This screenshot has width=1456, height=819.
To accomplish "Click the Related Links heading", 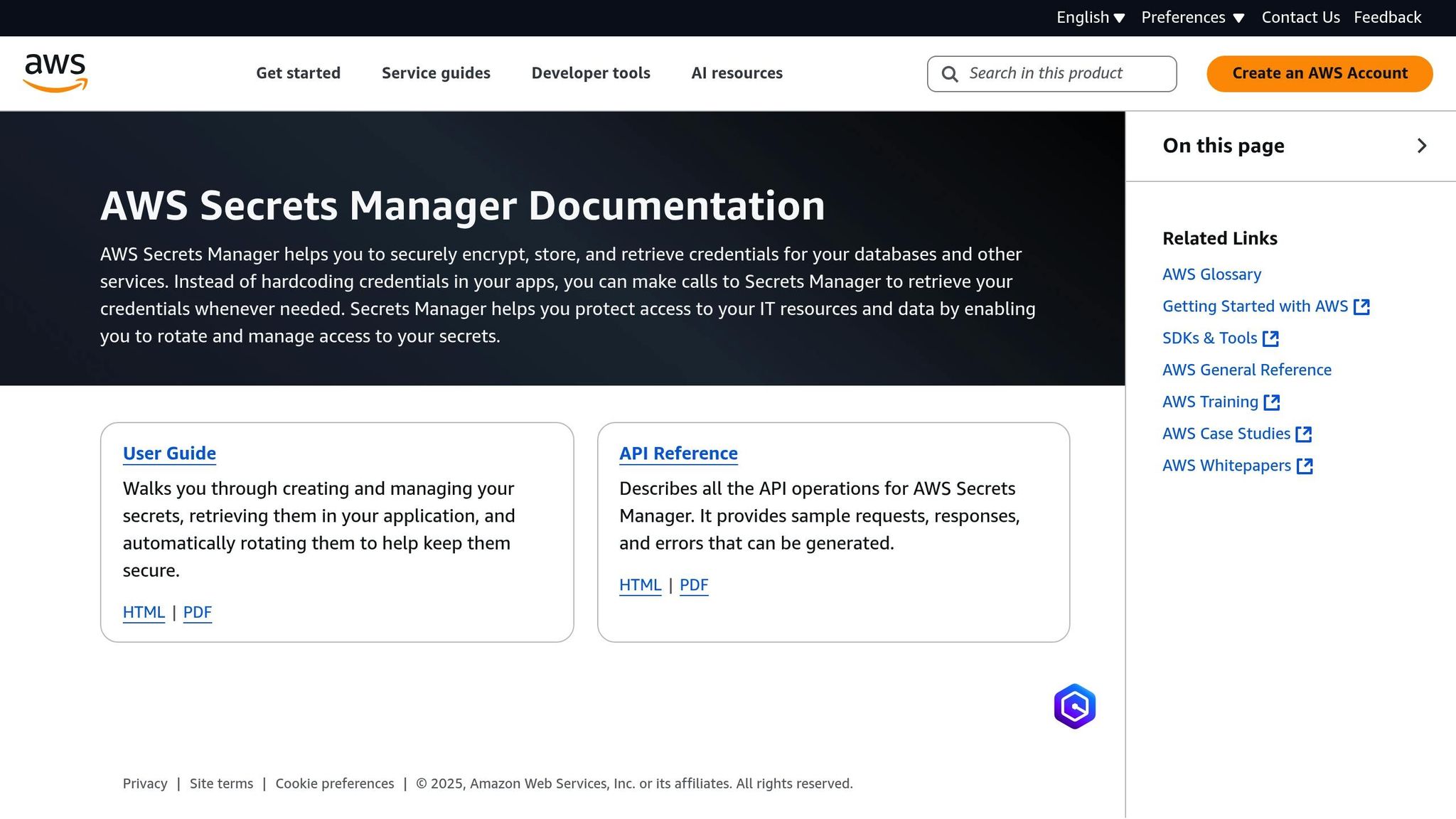I will click(1219, 239).
